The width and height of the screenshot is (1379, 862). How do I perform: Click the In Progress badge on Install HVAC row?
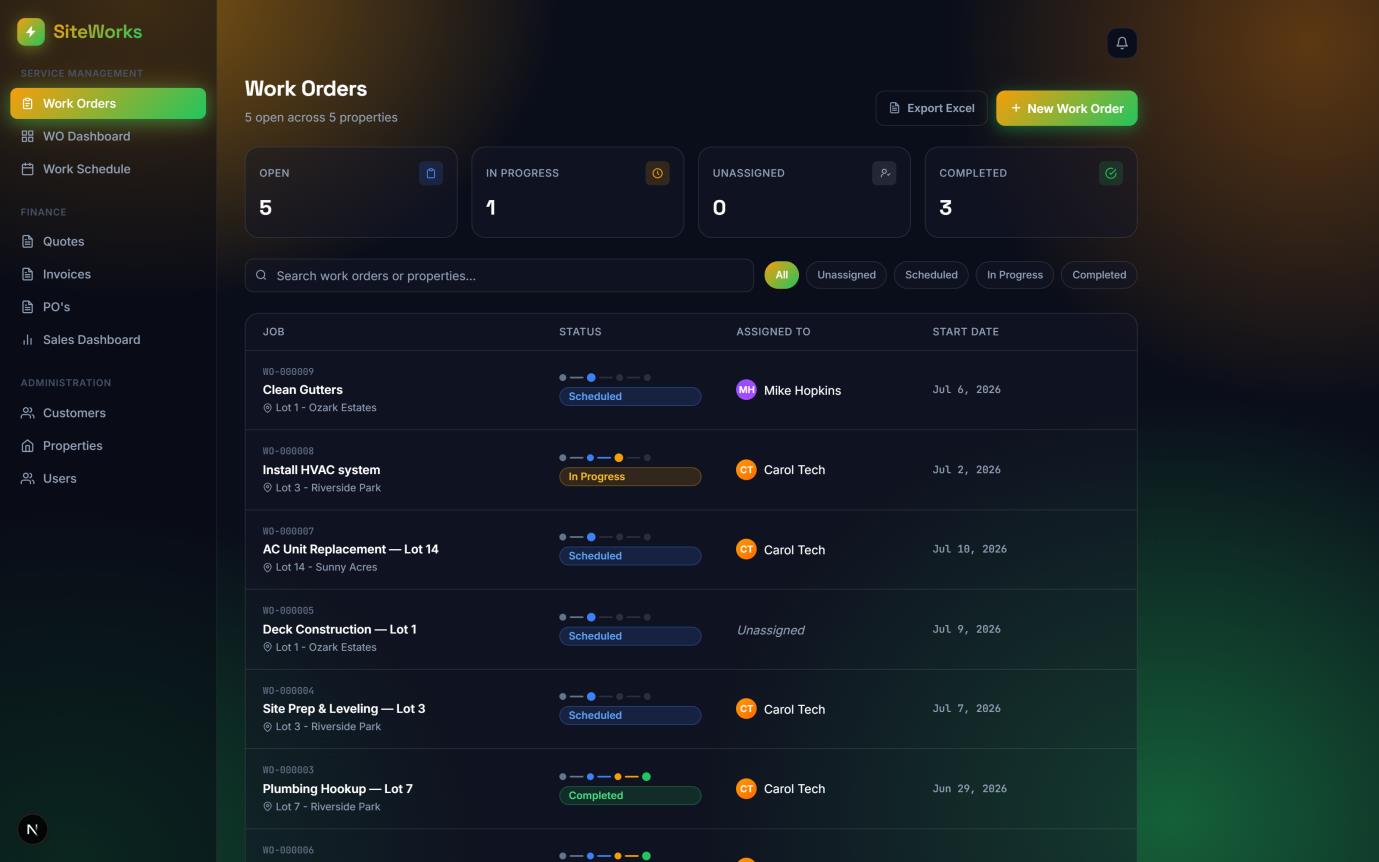(x=630, y=477)
